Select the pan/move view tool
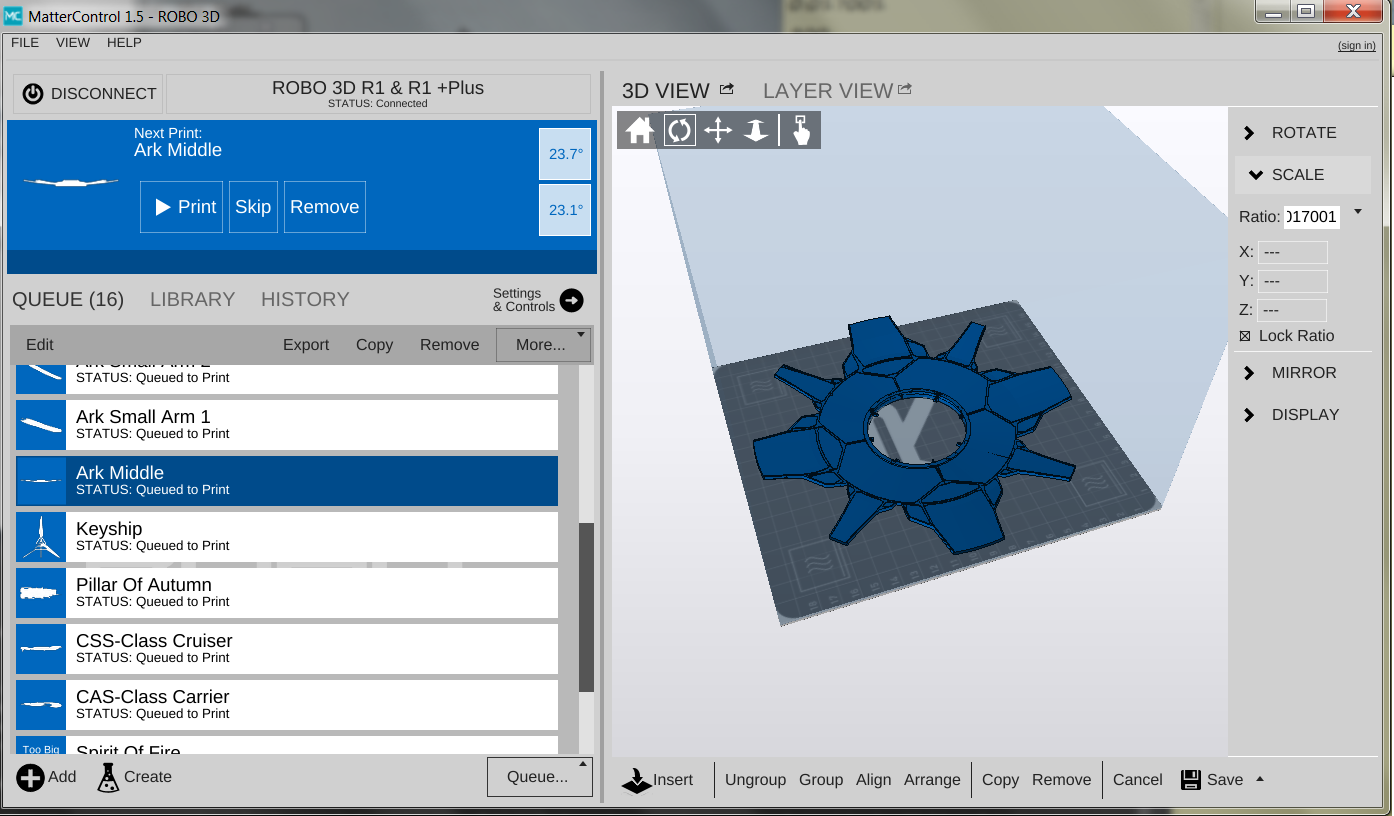The image size is (1394, 816). (x=718, y=130)
